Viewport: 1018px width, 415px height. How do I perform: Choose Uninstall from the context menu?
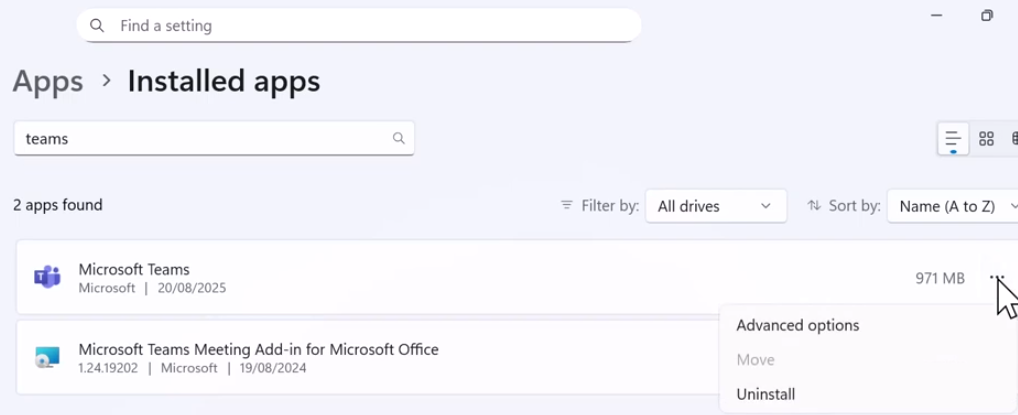[x=765, y=394]
